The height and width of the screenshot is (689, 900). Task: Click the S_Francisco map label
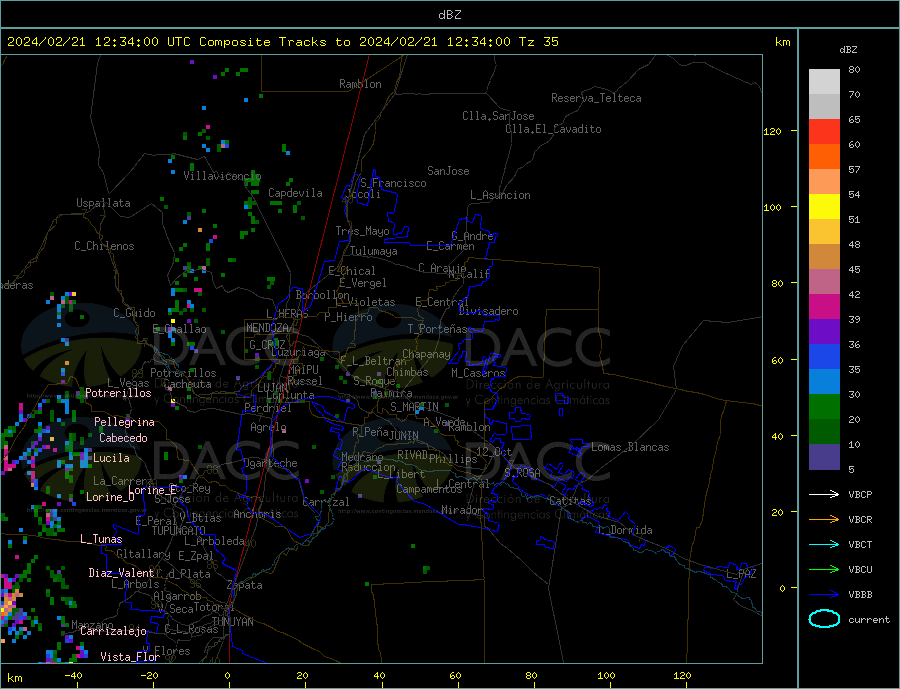[x=393, y=183]
